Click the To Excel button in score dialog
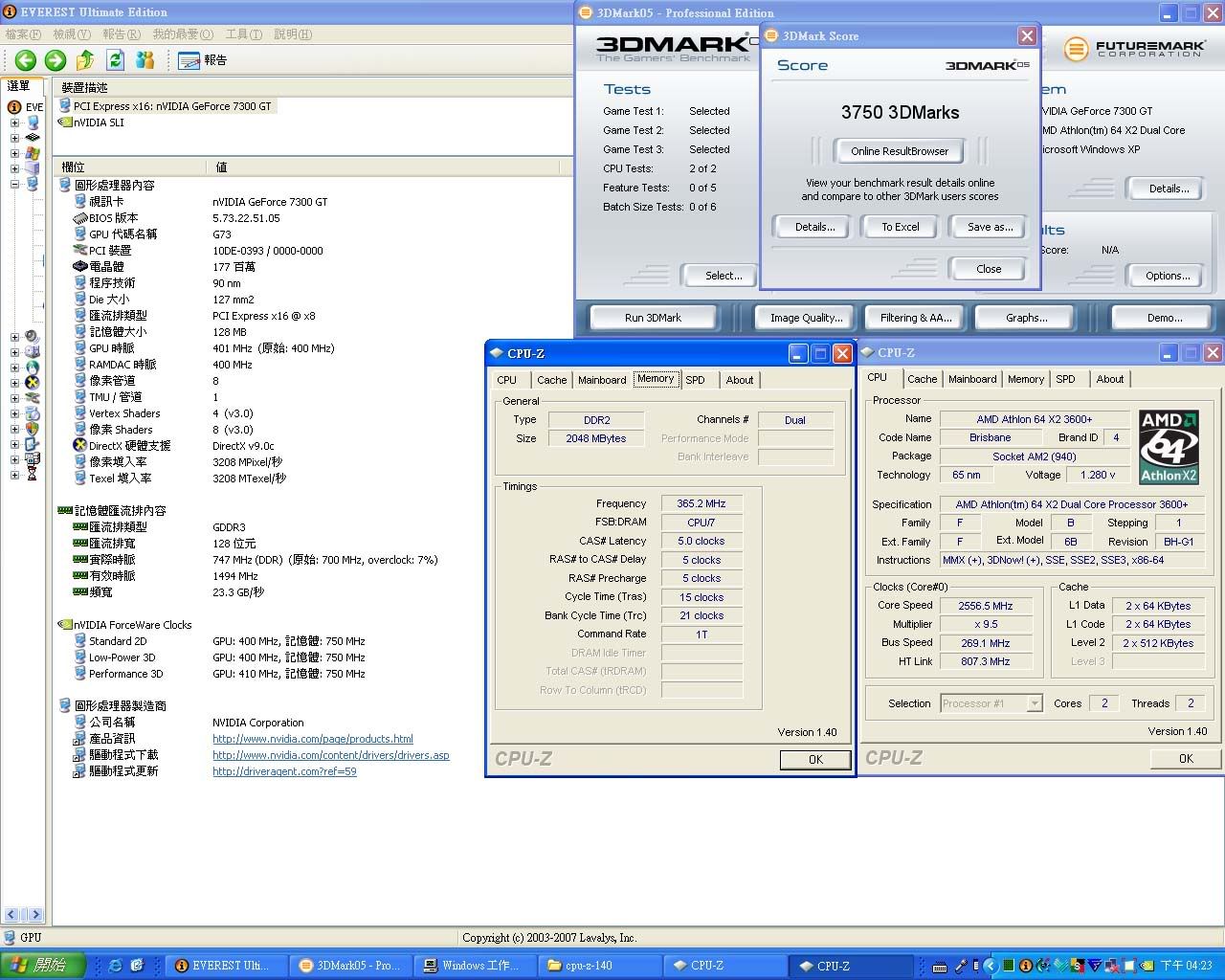The height and width of the screenshot is (980, 1225). 901,227
